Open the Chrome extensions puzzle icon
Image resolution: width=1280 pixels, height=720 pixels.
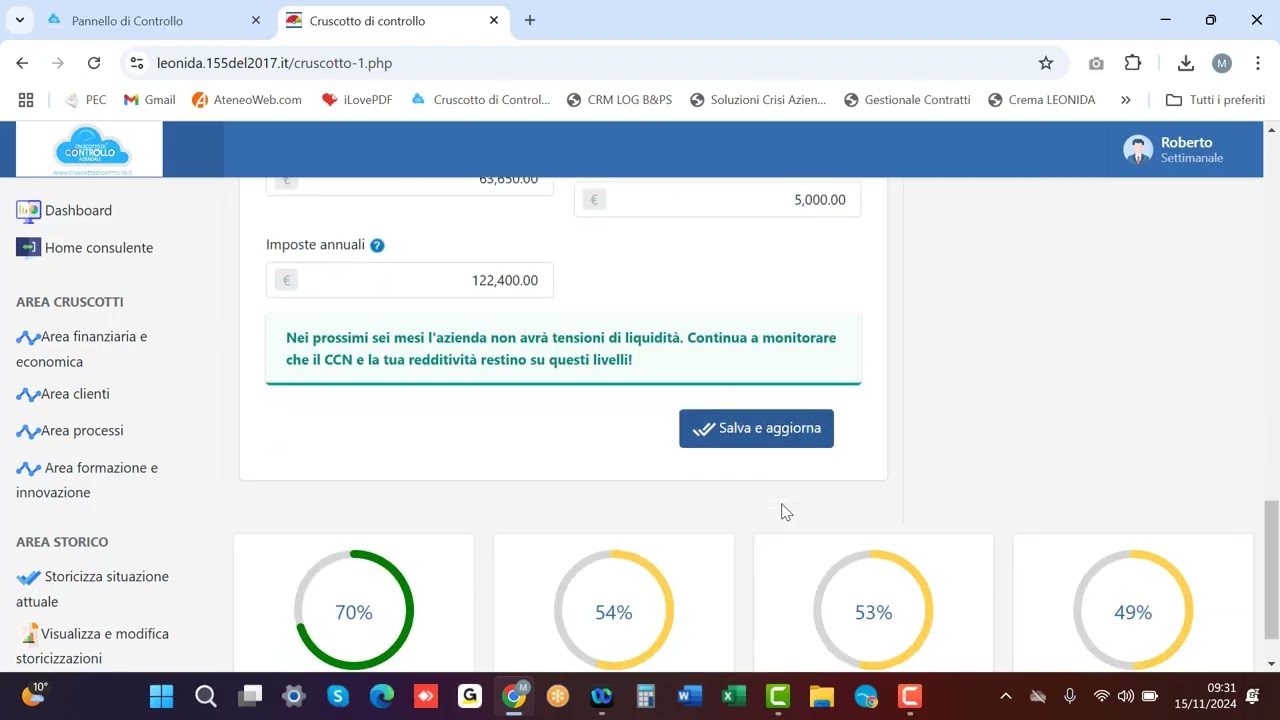[x=1133, y=63]
